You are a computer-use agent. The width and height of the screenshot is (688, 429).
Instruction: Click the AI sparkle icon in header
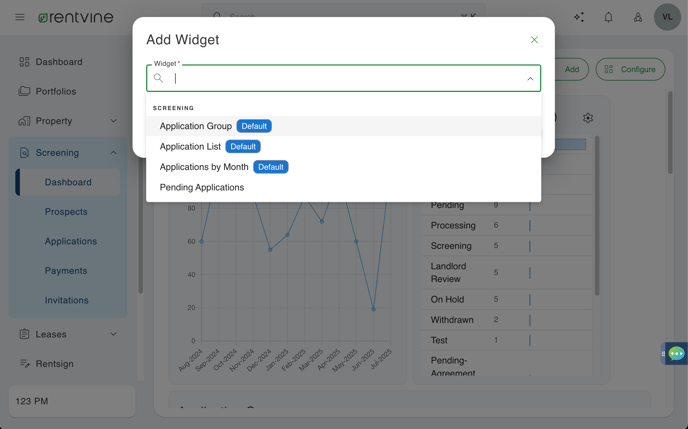[x=579, y=17]
